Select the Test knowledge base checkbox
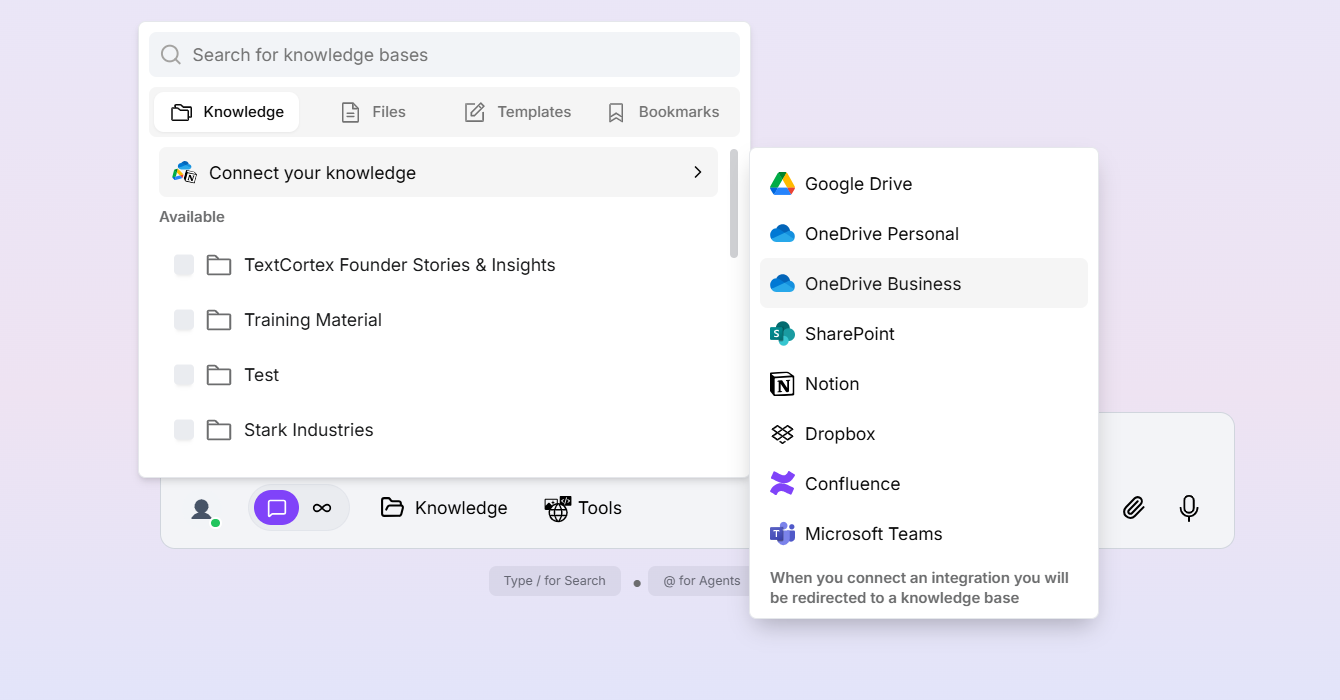This screenshot has width=1340, height=700. 184,375
